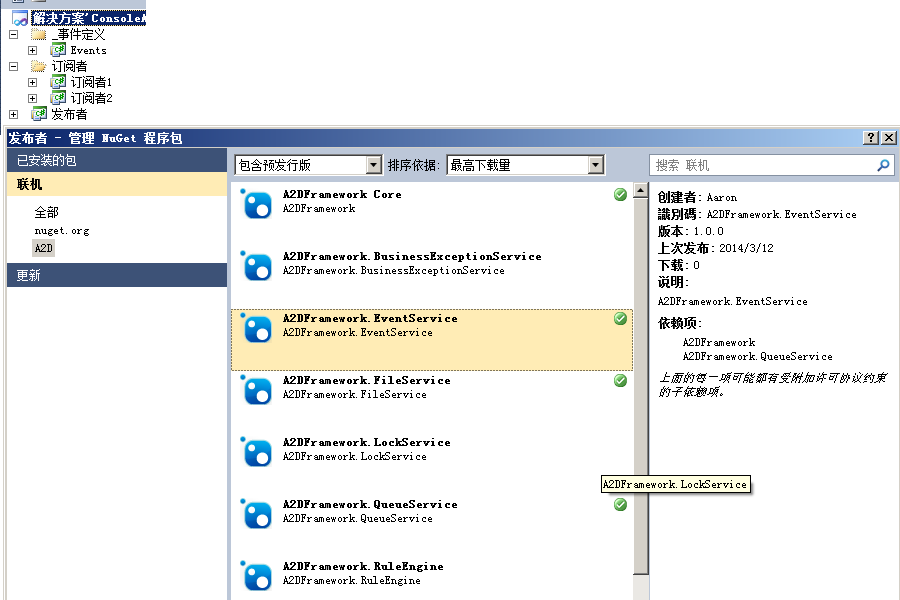900x600 pixels.
Task: Open the 更新 section
Action: 117,275
